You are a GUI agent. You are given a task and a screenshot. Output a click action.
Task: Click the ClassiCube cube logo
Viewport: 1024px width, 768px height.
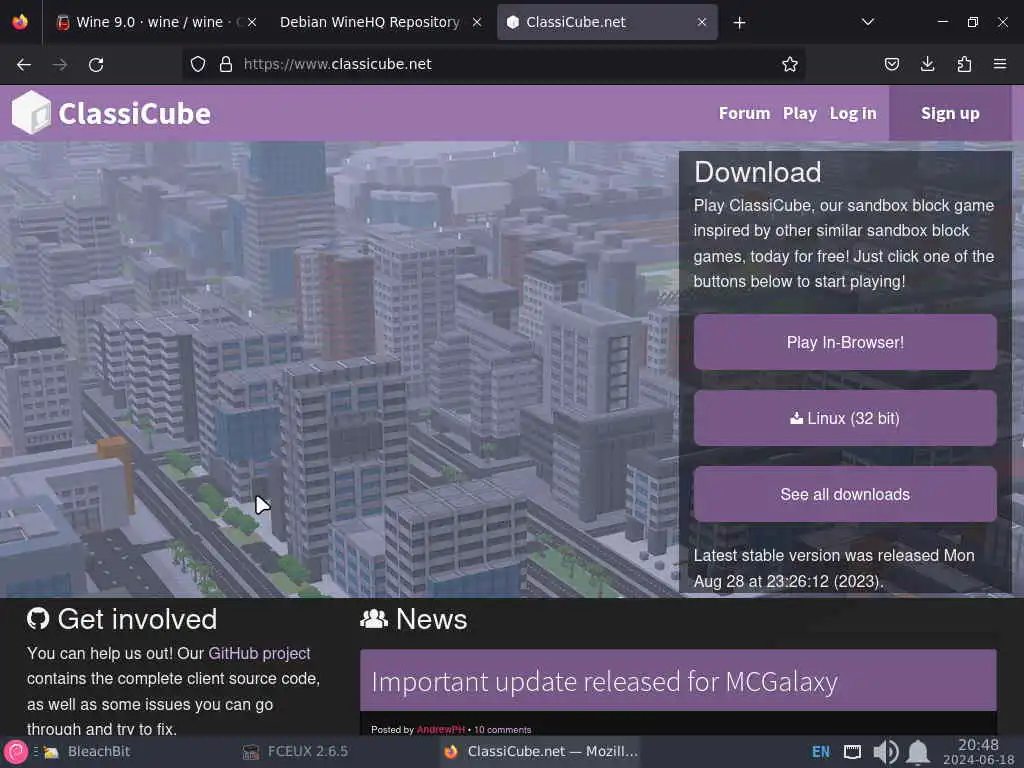point(31,112)
